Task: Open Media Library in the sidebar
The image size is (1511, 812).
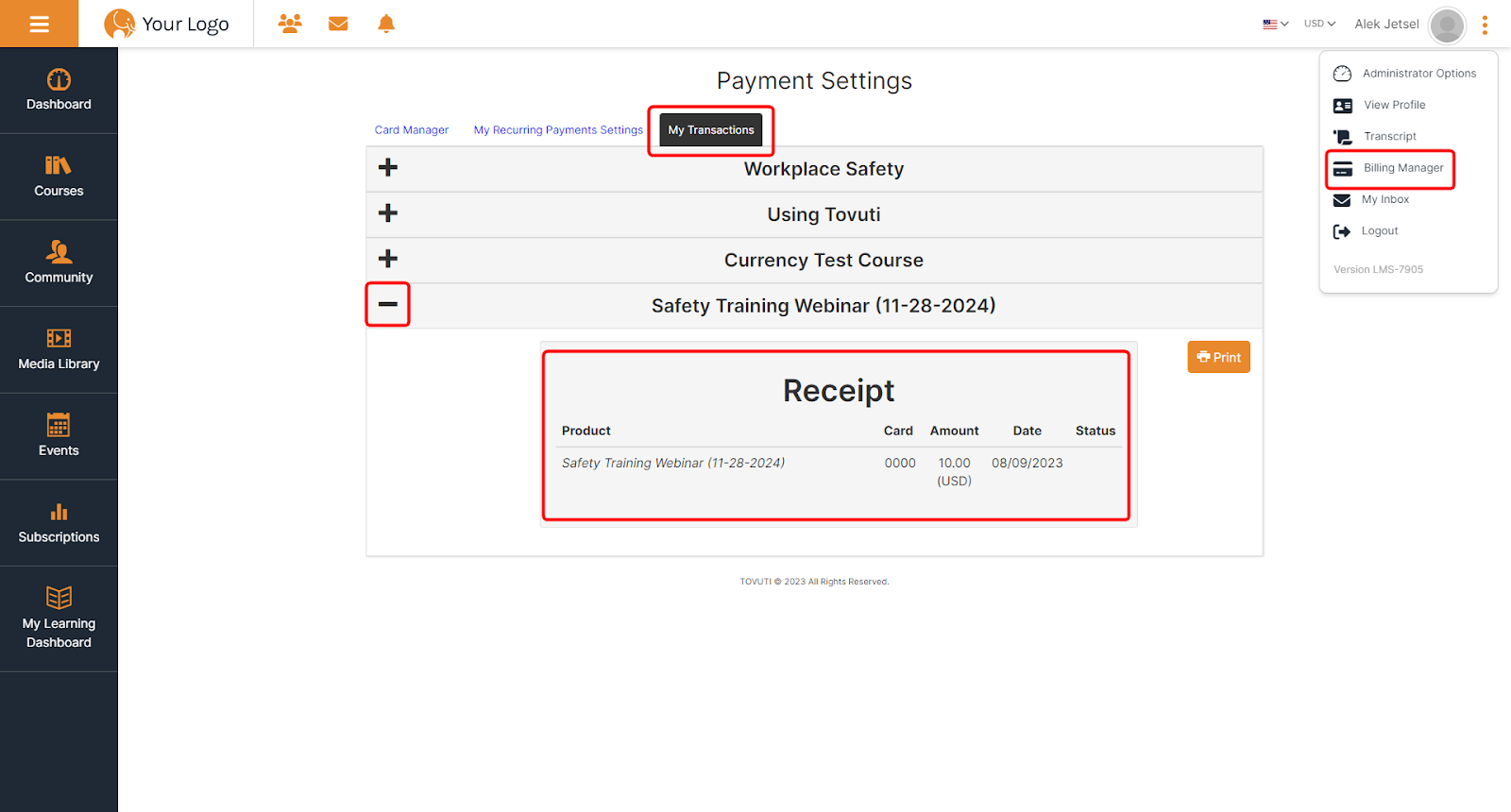Action: coord(59,350)
